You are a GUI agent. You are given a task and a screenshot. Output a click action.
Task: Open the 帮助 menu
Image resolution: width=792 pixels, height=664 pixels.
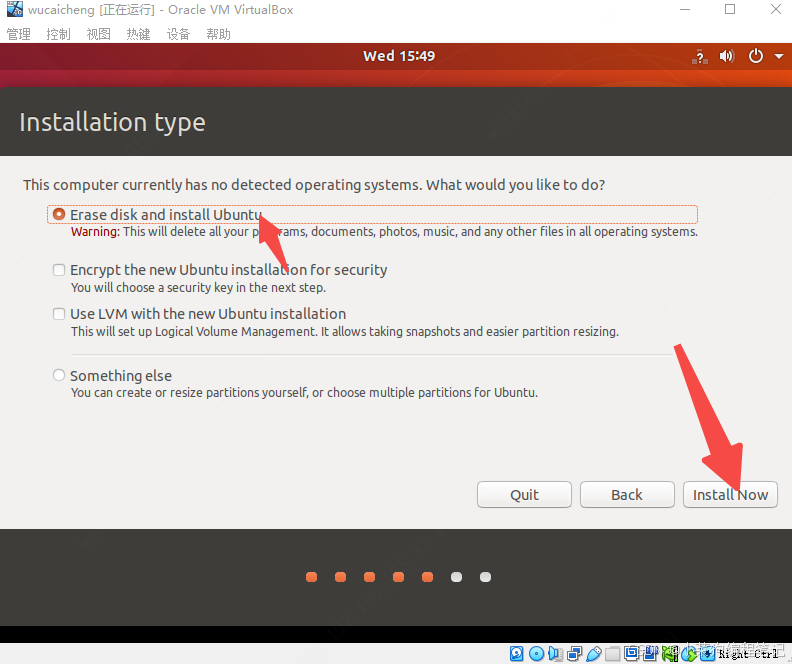point(219,34)
